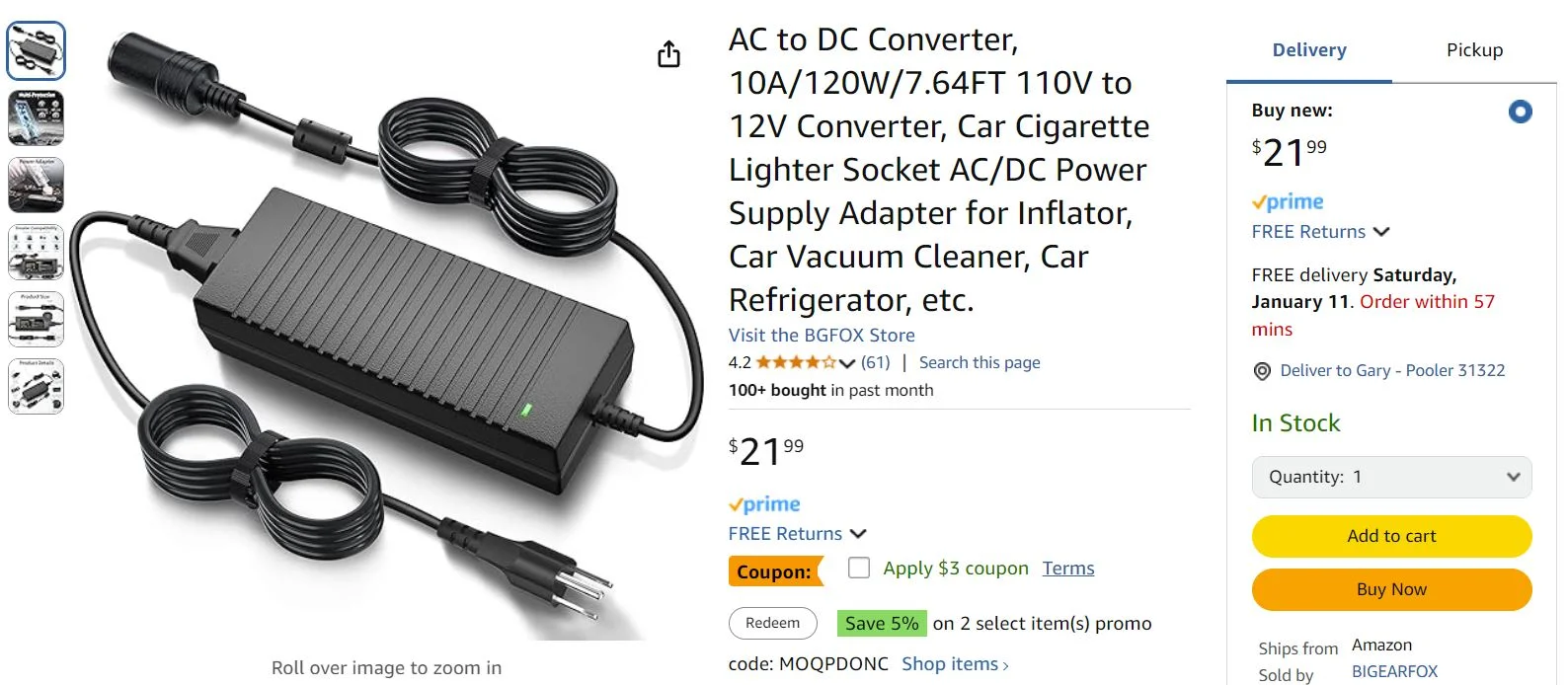Screen dimensions: 1568x685
Task: Switch to the Pickup tab
Action: (x=1474, y=49)
